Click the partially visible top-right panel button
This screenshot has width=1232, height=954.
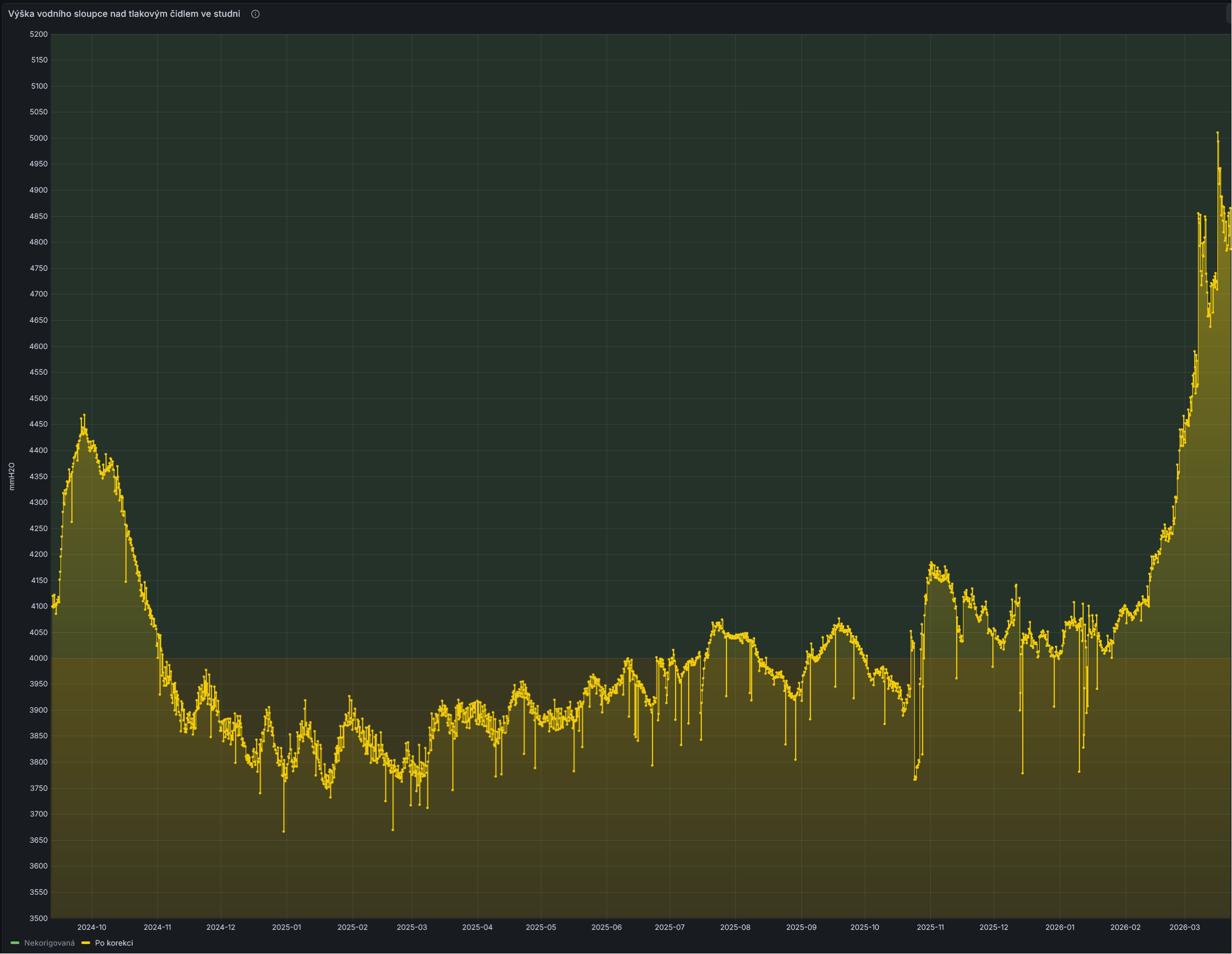click(1229, 14)
